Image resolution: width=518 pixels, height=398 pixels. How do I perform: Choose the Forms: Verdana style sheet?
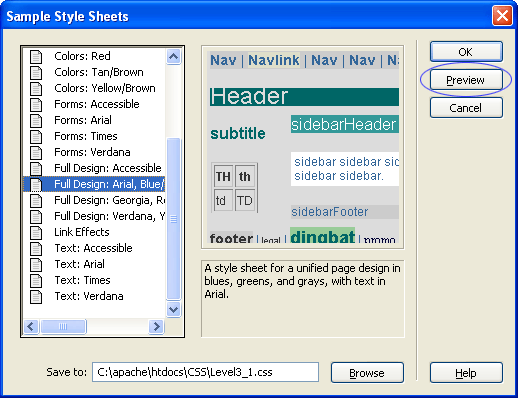click(x=92, y=152)
